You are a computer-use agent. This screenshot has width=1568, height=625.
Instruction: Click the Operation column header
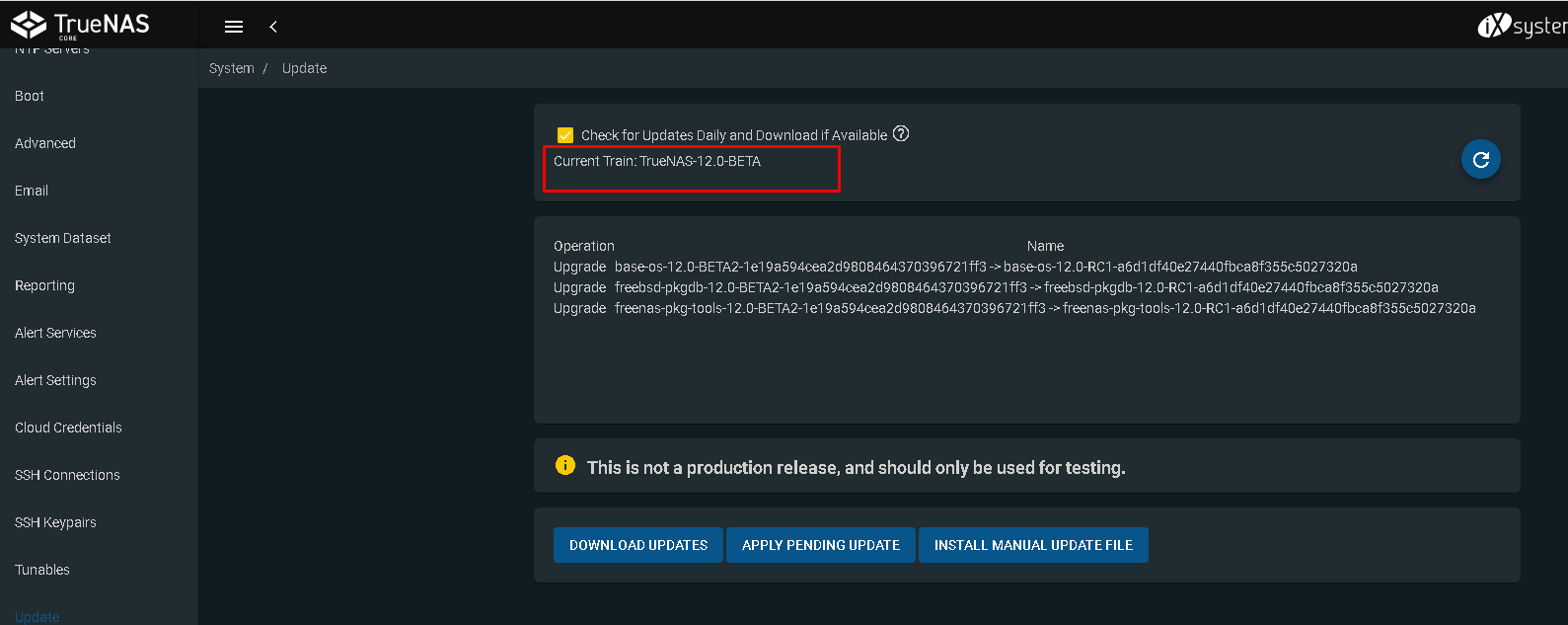[x=584, y=246]
